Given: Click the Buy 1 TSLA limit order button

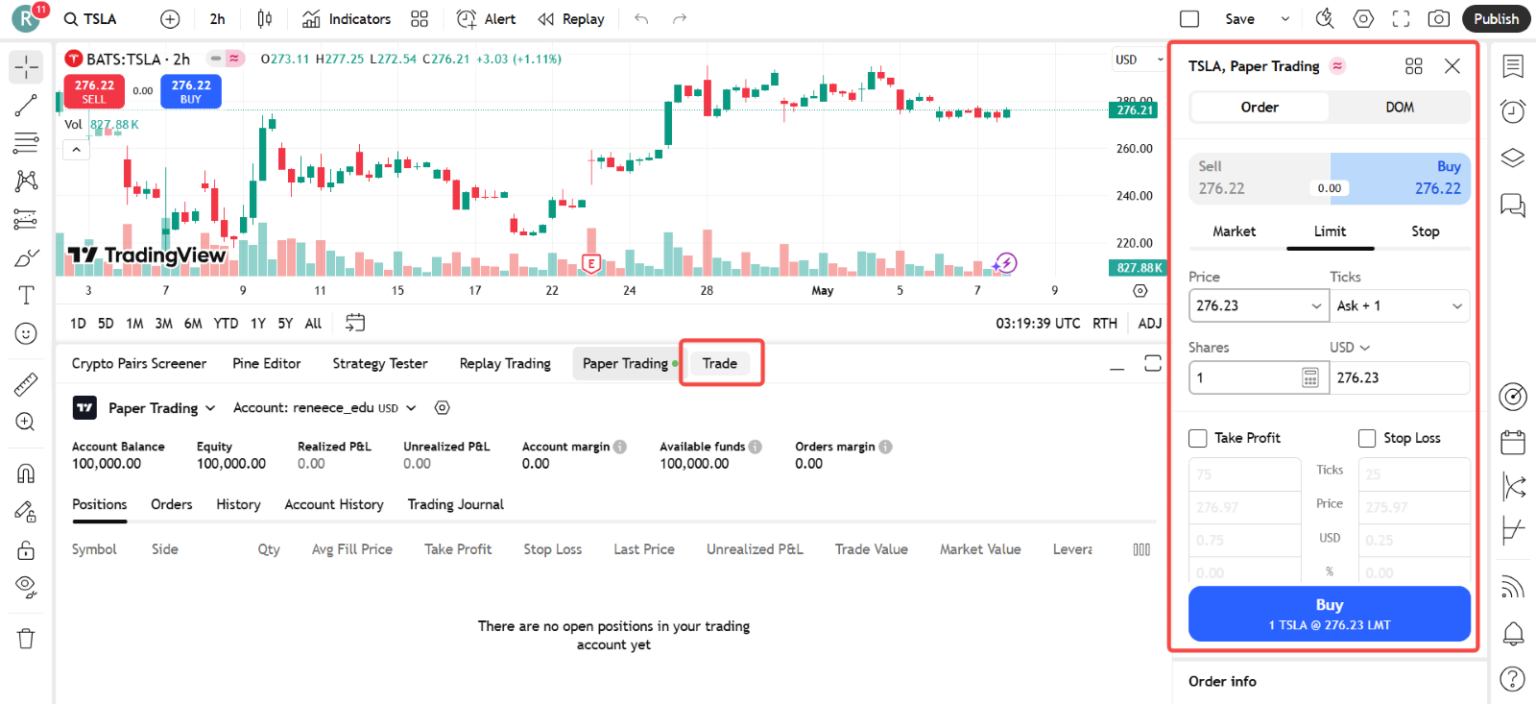Looking at the screenshot, I should (x=1329, y=613).
